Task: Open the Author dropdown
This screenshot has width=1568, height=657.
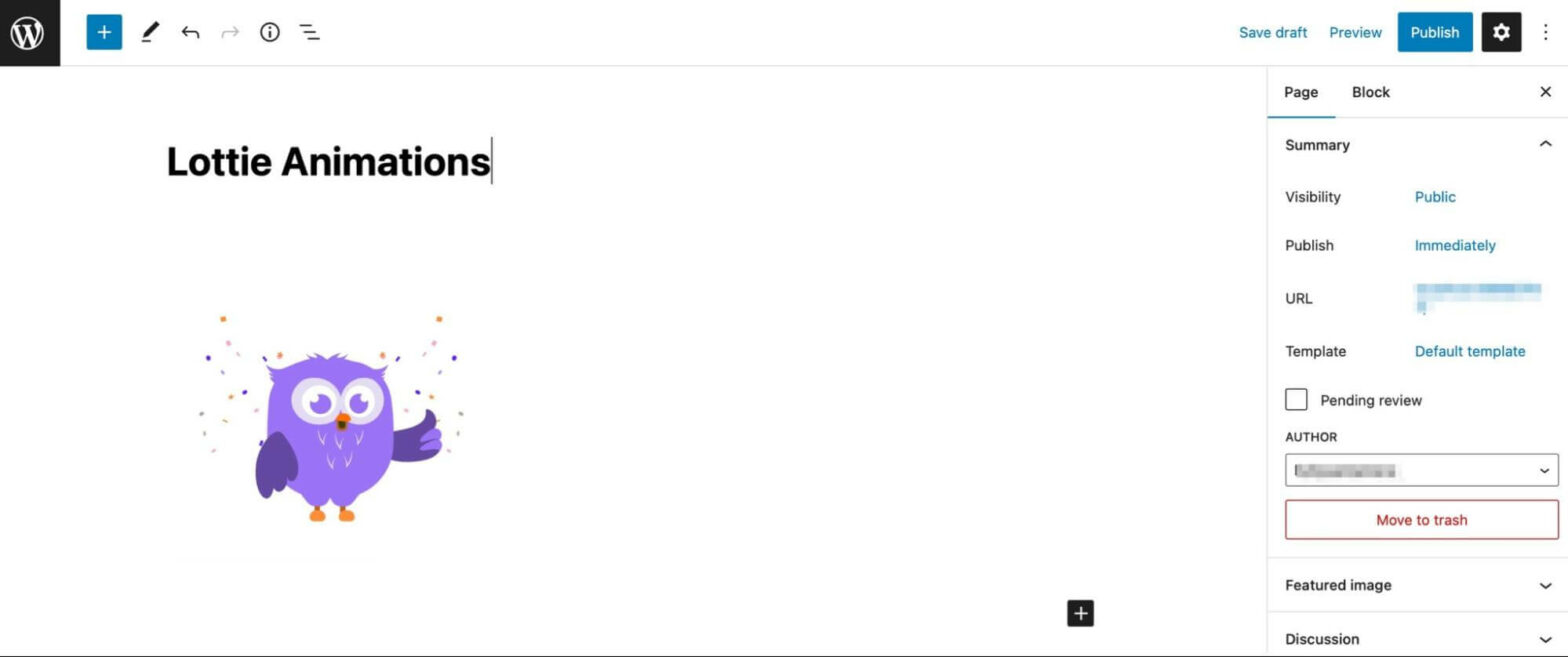Action: [x=1420, y=470]
